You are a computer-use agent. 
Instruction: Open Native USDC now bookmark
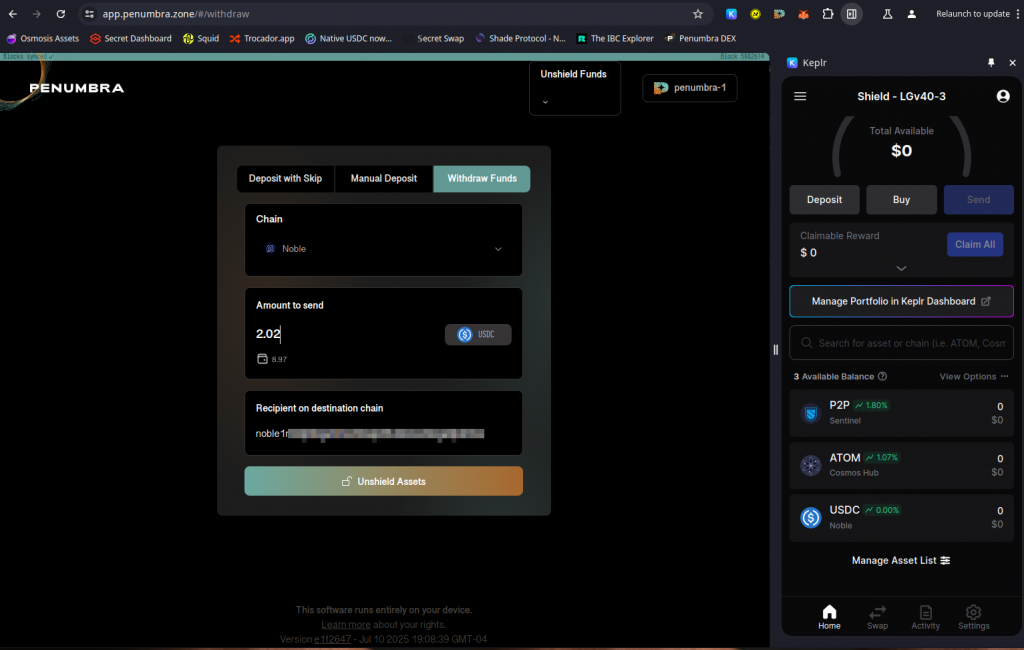349,39
